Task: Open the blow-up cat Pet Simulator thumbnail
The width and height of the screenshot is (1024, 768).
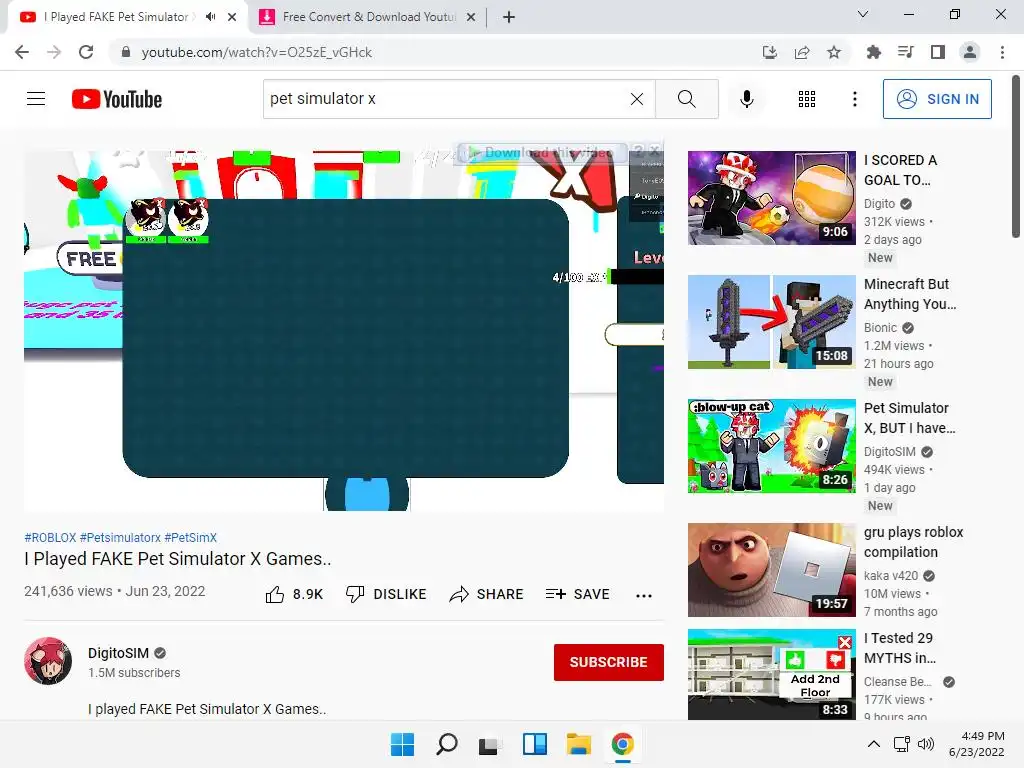Action: tap(771, 446)
